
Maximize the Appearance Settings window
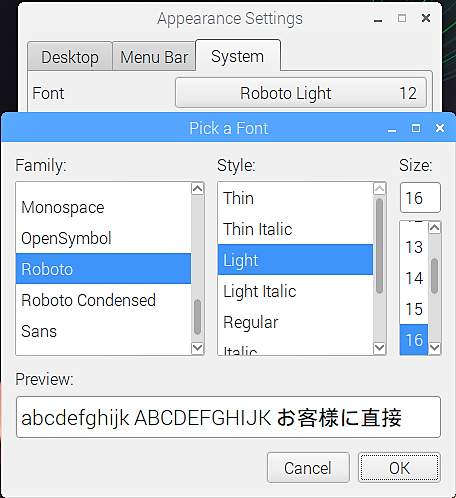402,18
